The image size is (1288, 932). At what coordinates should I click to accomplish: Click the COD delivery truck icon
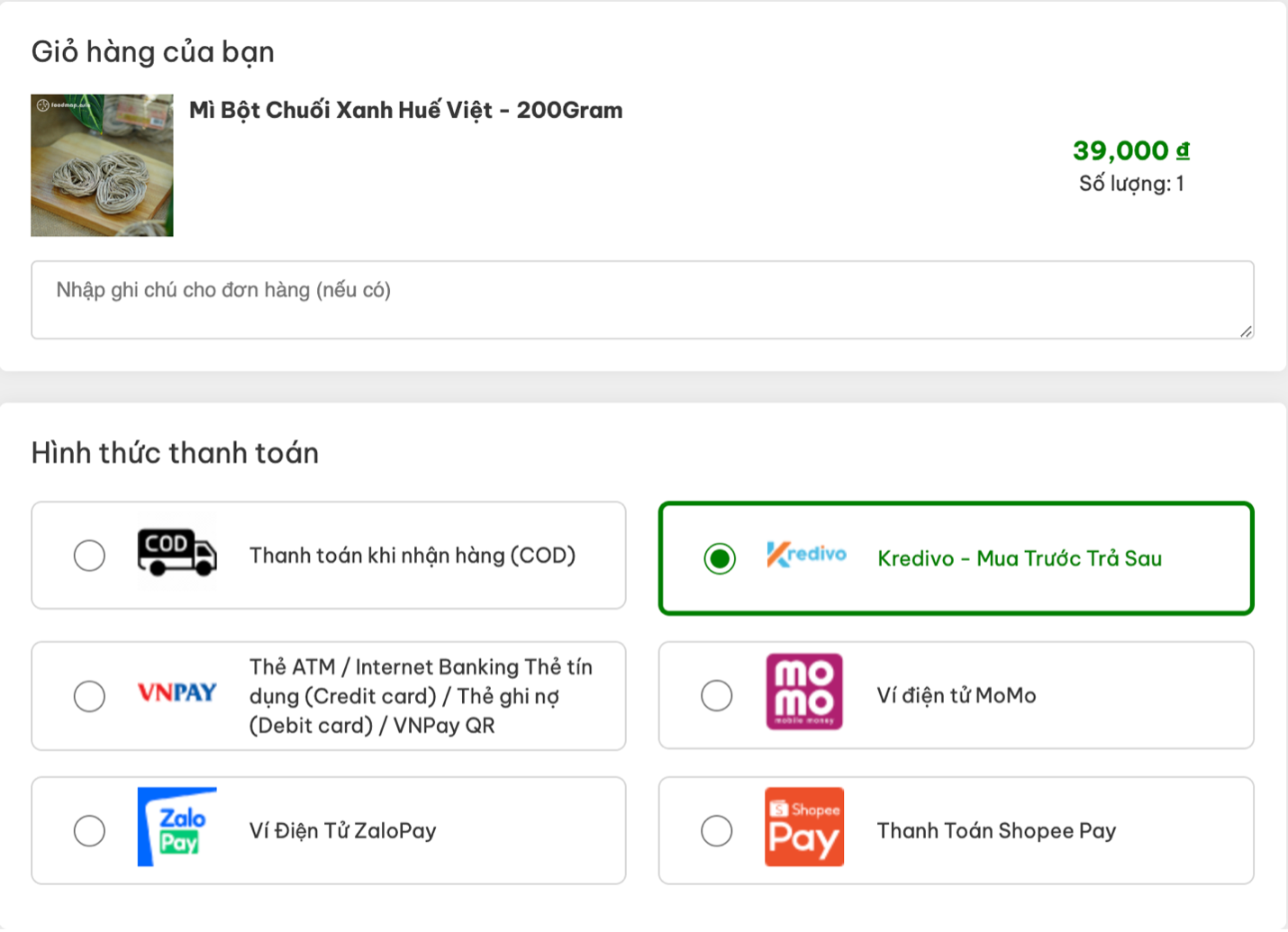[177, 552]
